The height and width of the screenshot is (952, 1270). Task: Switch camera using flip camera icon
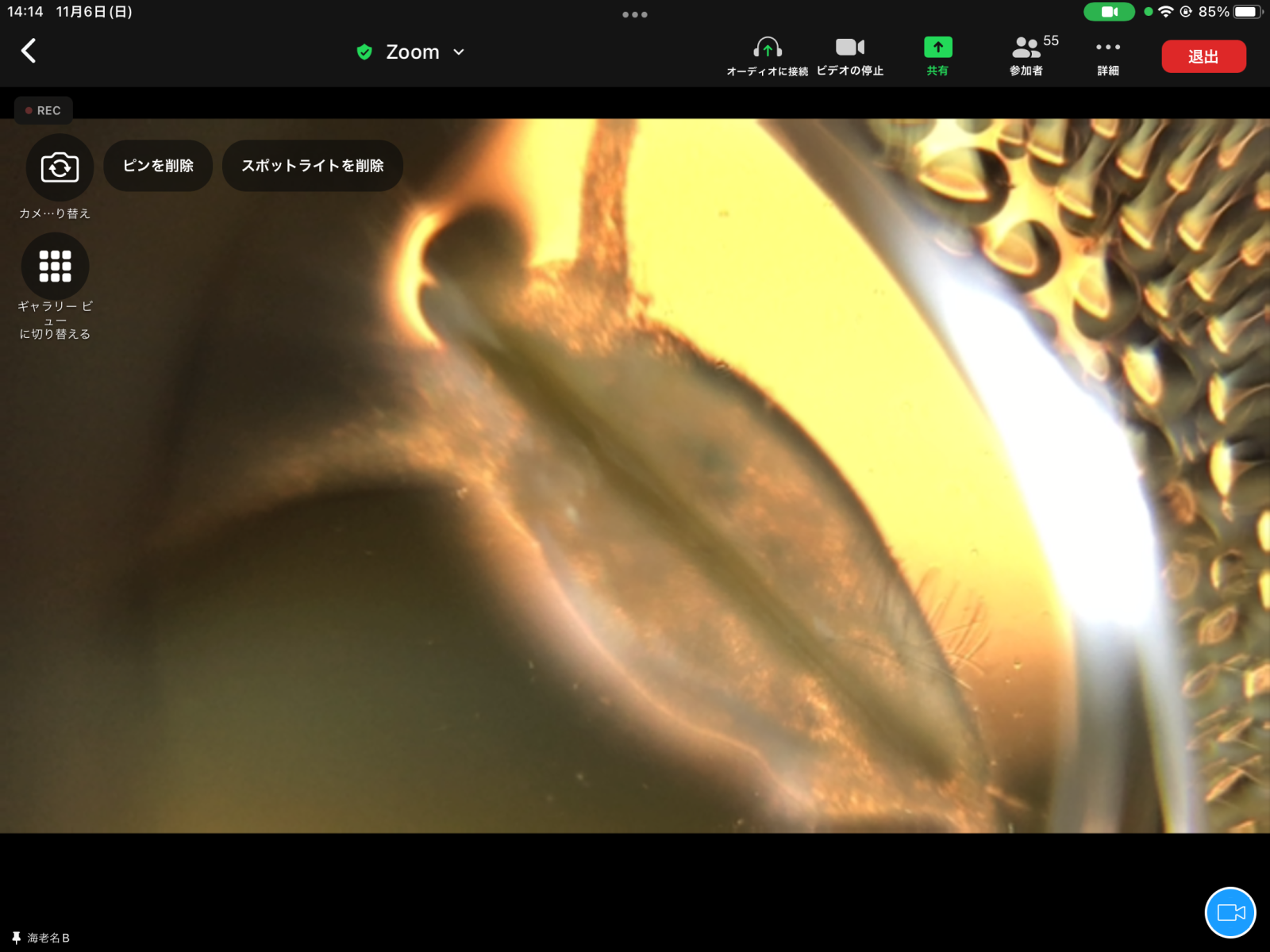click(60, 167)
